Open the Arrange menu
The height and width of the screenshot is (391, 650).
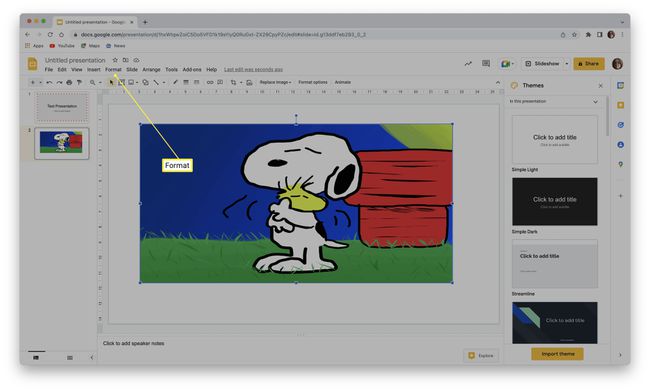151,70
